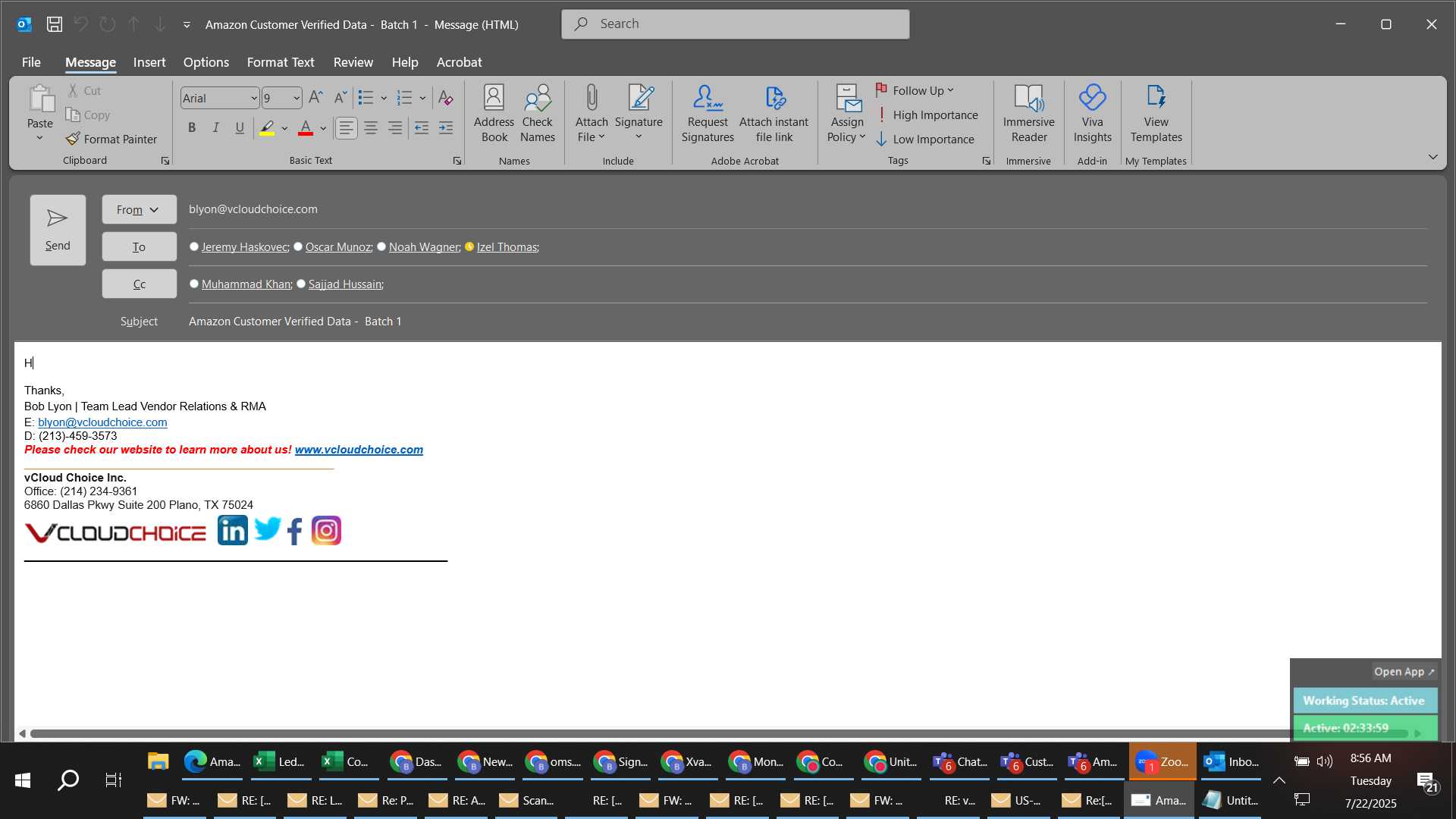The image size is (1456, 819).
Task: Toggle Low Importance flag
Action: pyautogui.click(x=925, y=140)
